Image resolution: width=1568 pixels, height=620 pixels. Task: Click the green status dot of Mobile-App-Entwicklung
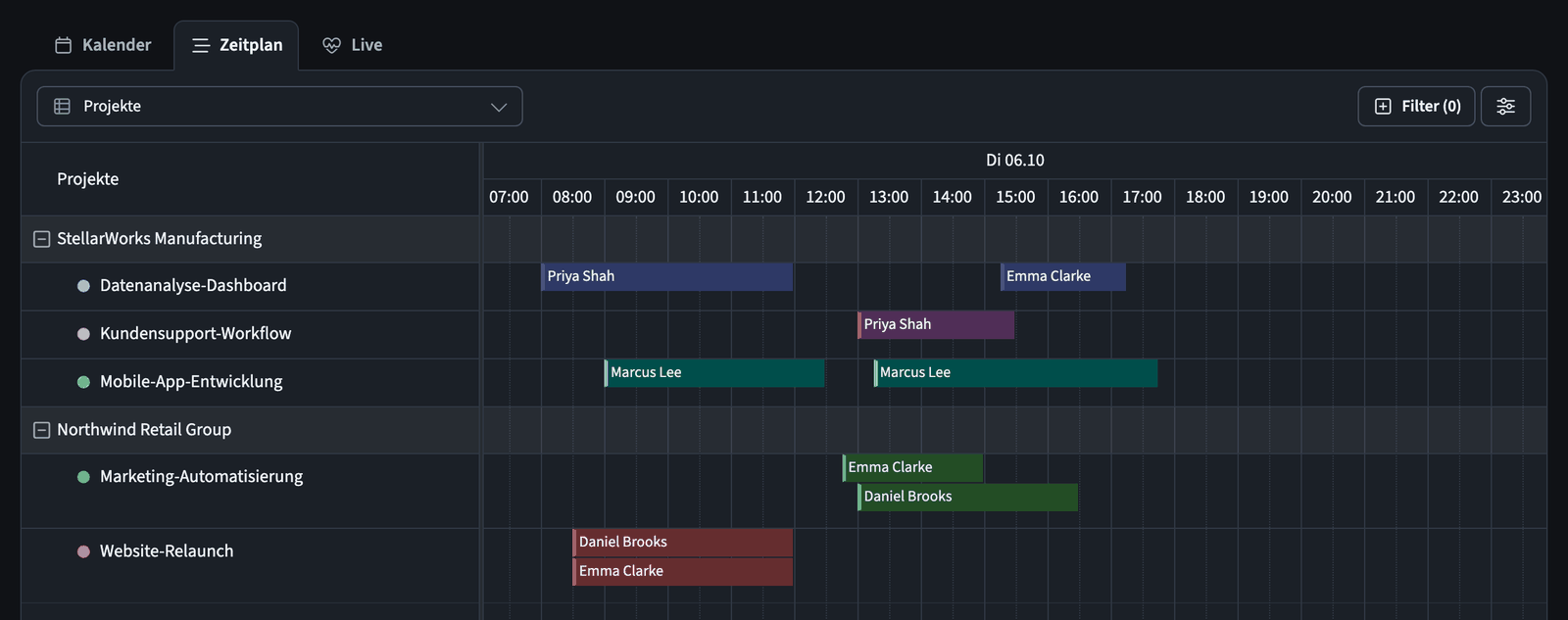(x=83, y=382)
